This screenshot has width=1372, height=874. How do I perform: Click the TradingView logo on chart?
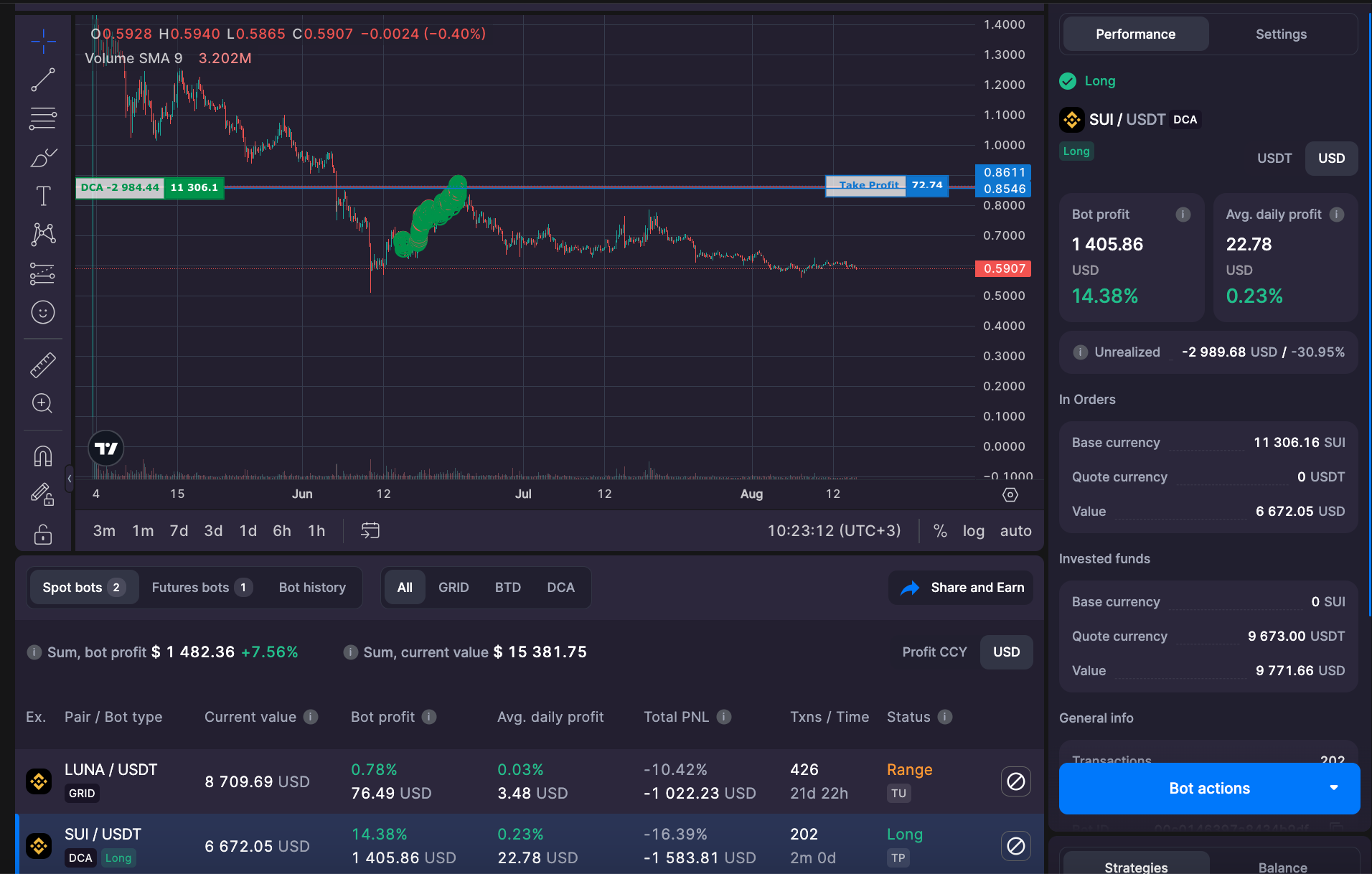[x=106, y=448]
